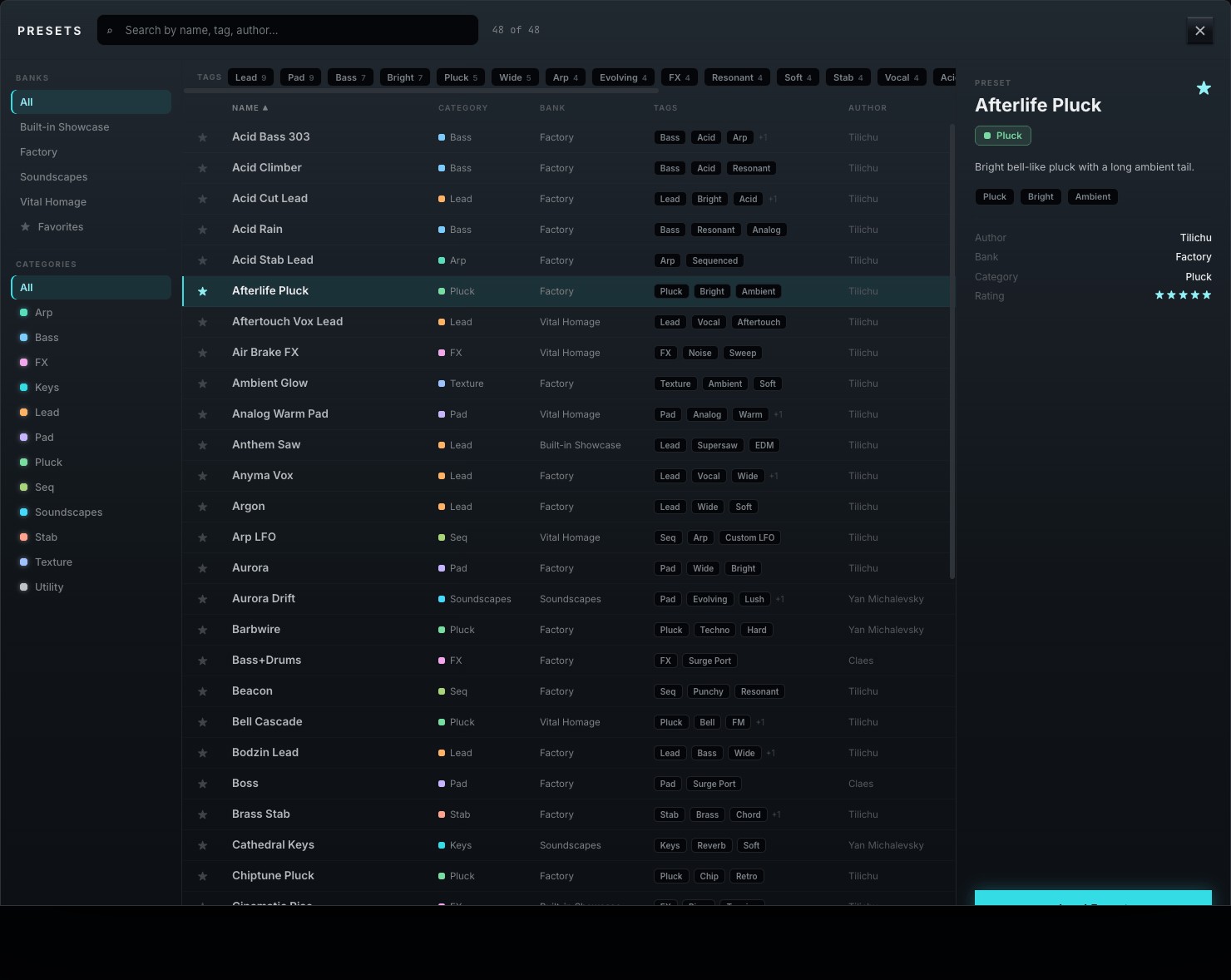Filter by Pluck category in sidebar

click(x=91, y=463)
